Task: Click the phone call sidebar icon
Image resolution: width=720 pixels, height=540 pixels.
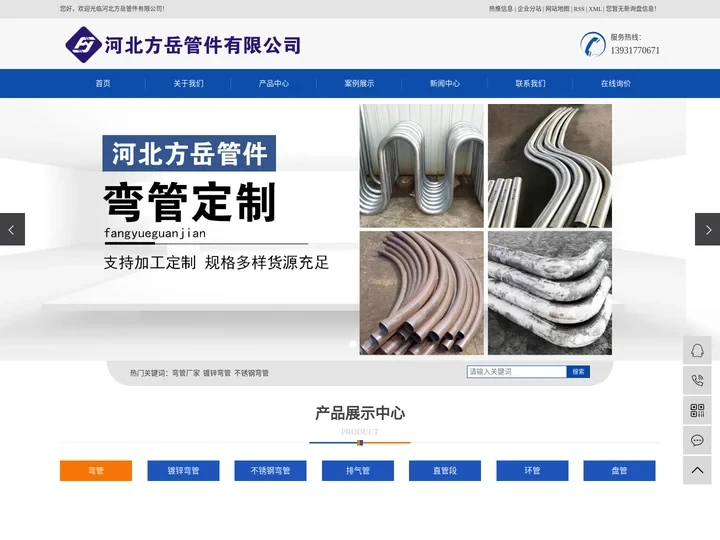Action: [x=697, y=381]
